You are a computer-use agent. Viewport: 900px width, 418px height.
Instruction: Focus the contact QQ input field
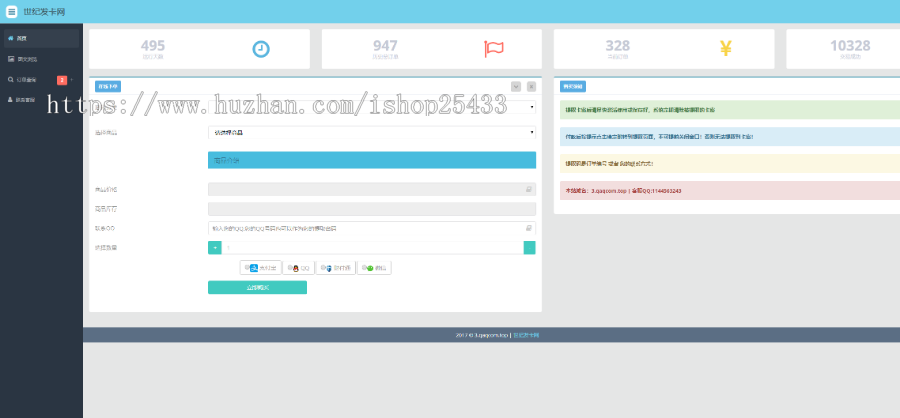tap(372, 228)
